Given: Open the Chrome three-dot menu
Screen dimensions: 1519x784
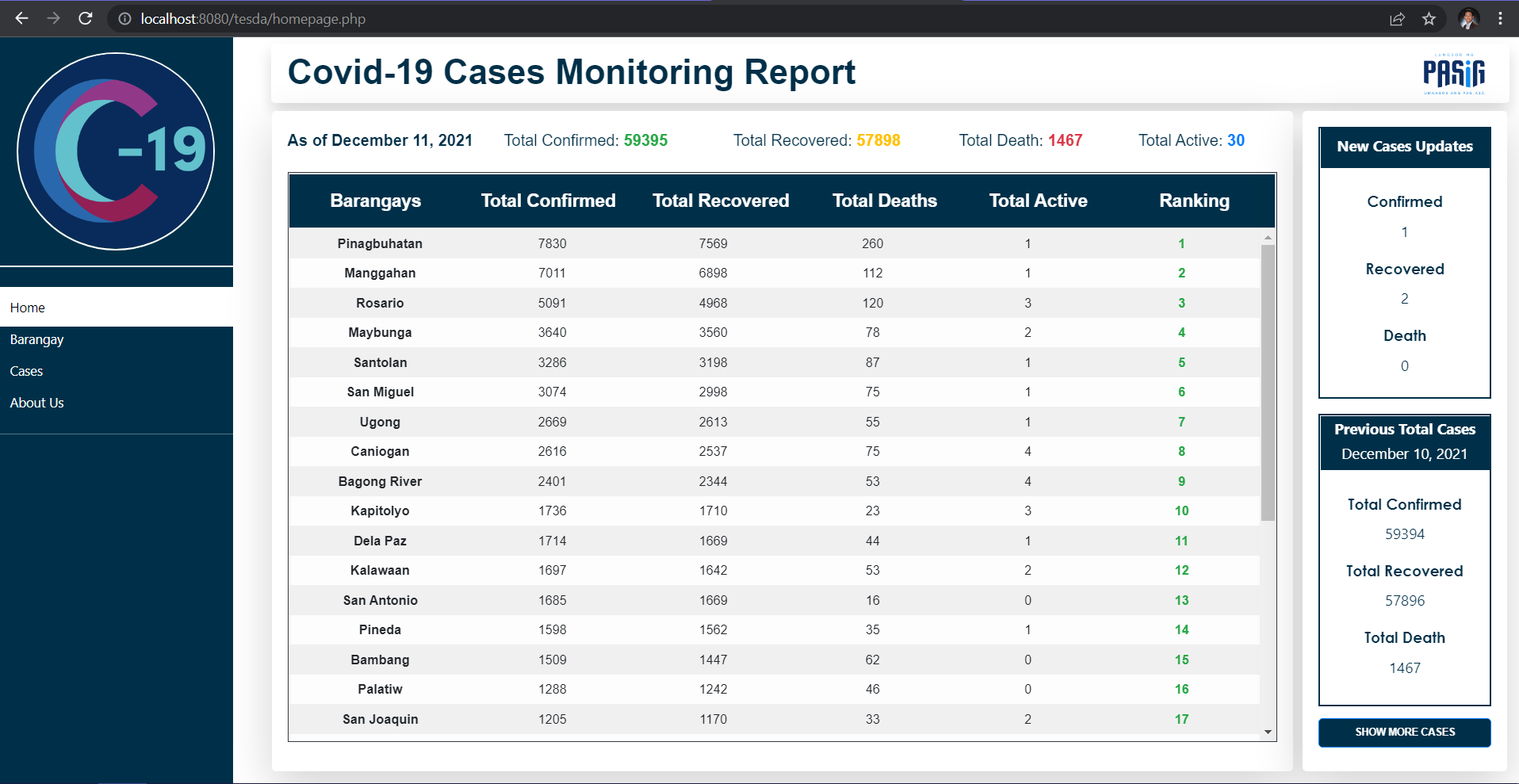Looking at the screenshot, I should pos(1502,18).
